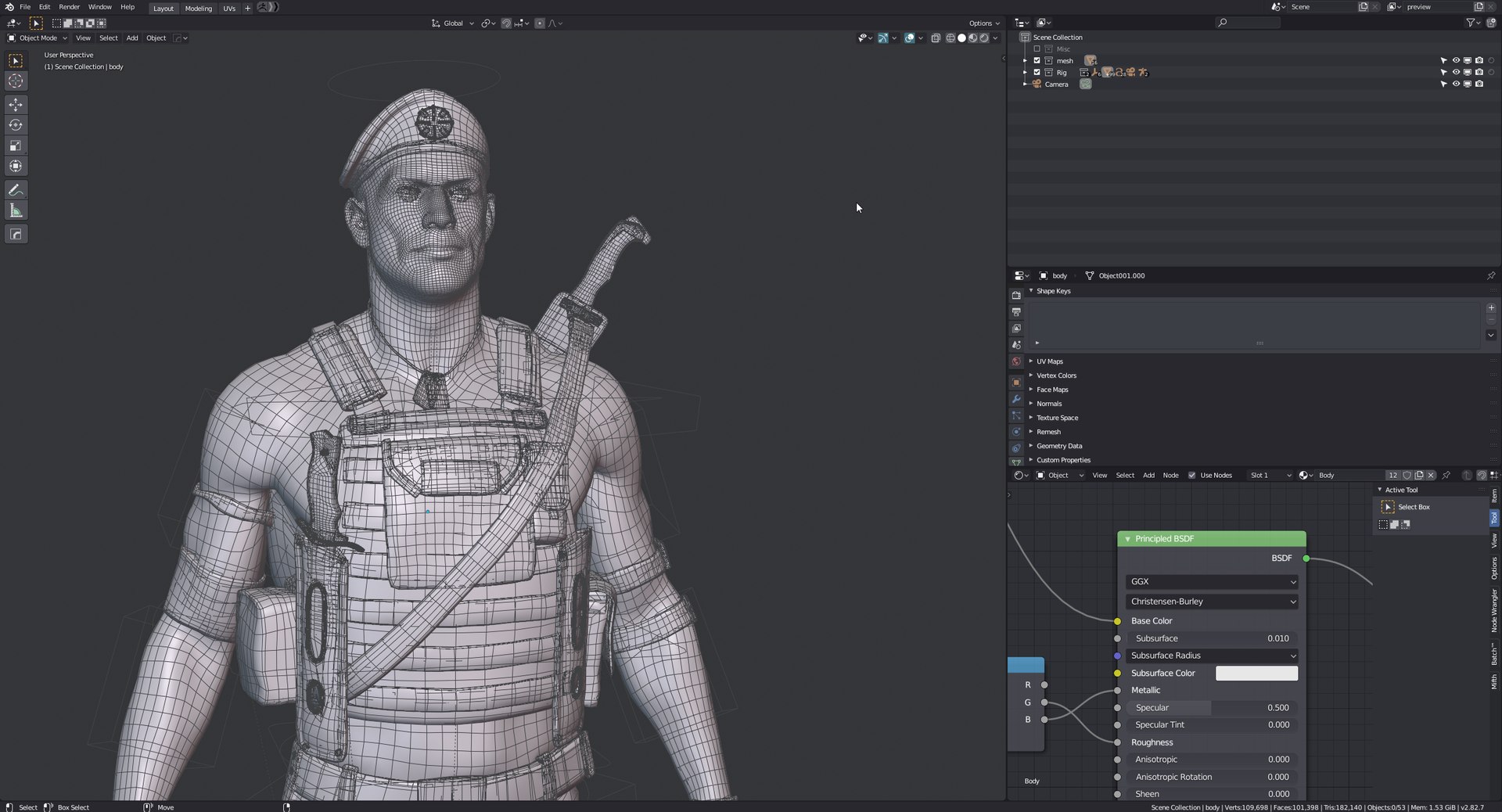Click the Scene name field
This screenshot has width=1502, height=812.
(x=1321, y=7)
